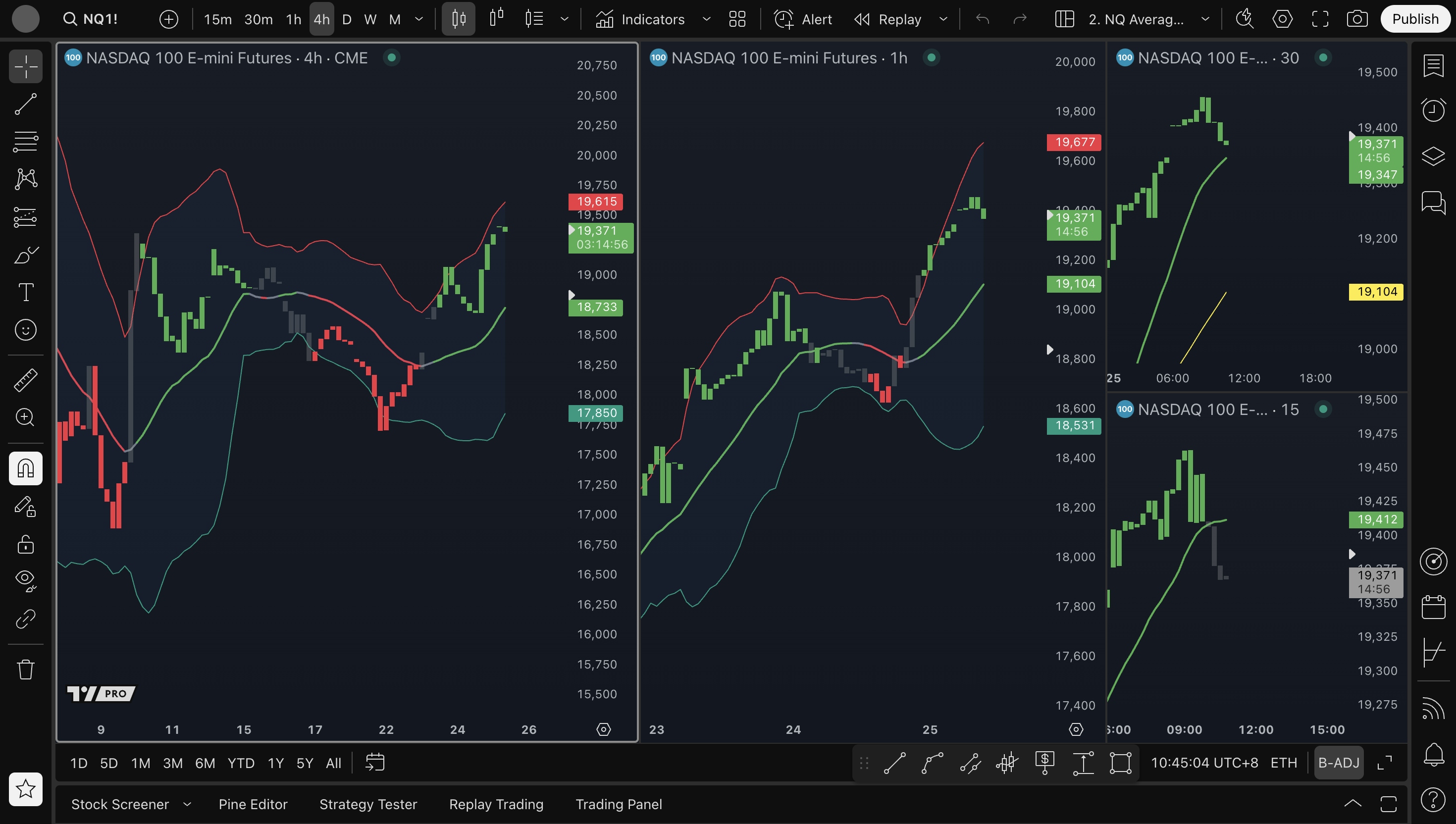Activate the Measure ruler tool
The image size is (1456, 824).
[25, 380]
